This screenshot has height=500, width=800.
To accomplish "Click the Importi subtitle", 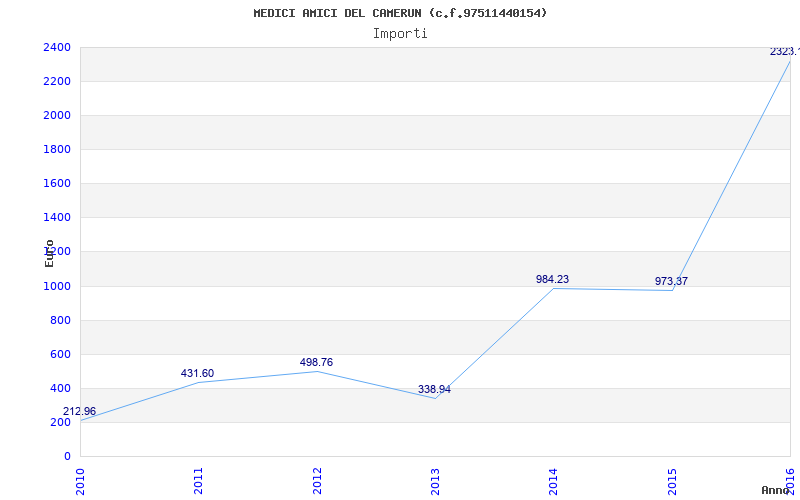I will pos(400,34).
